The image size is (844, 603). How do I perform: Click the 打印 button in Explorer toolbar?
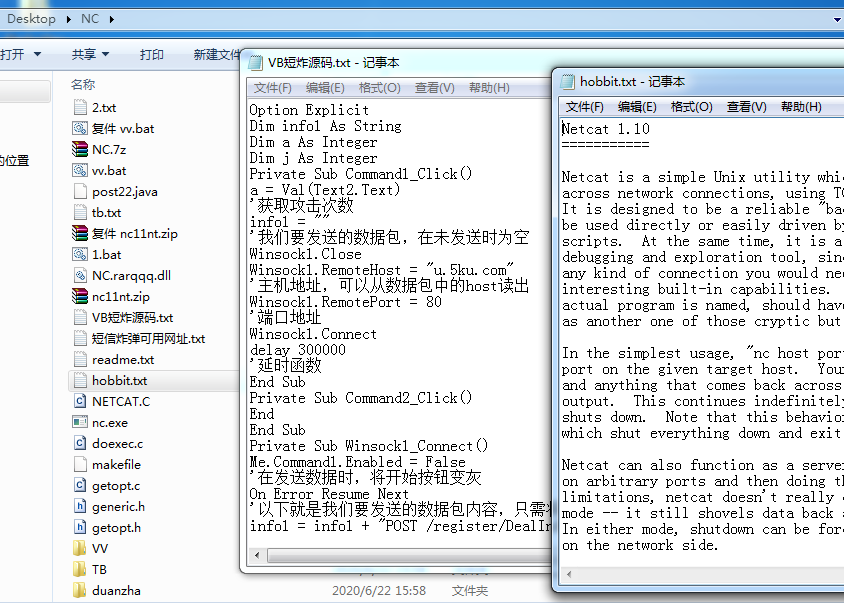tap(151, 54)
